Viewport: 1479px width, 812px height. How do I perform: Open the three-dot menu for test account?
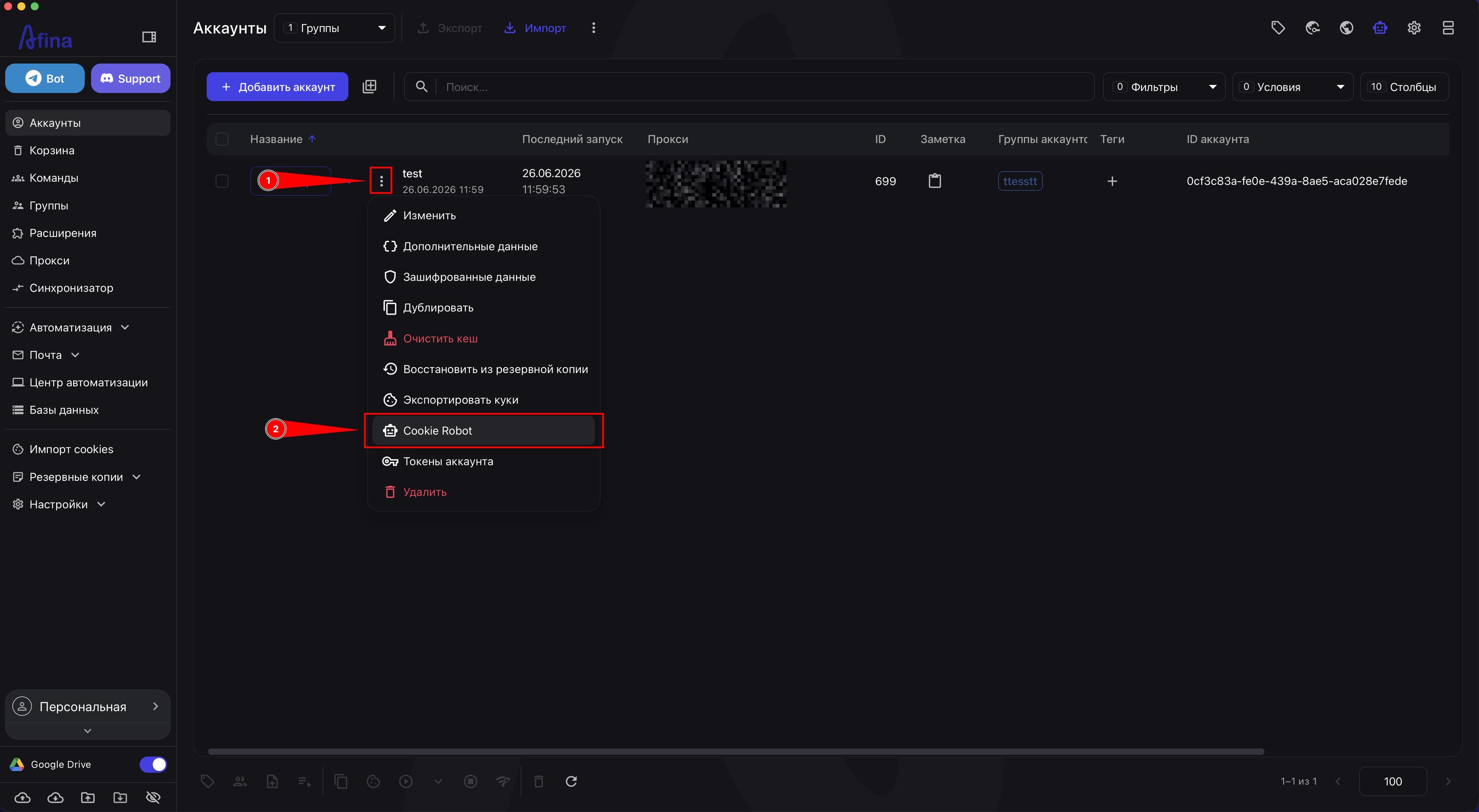pyautogui.click(x=381, y=181)
